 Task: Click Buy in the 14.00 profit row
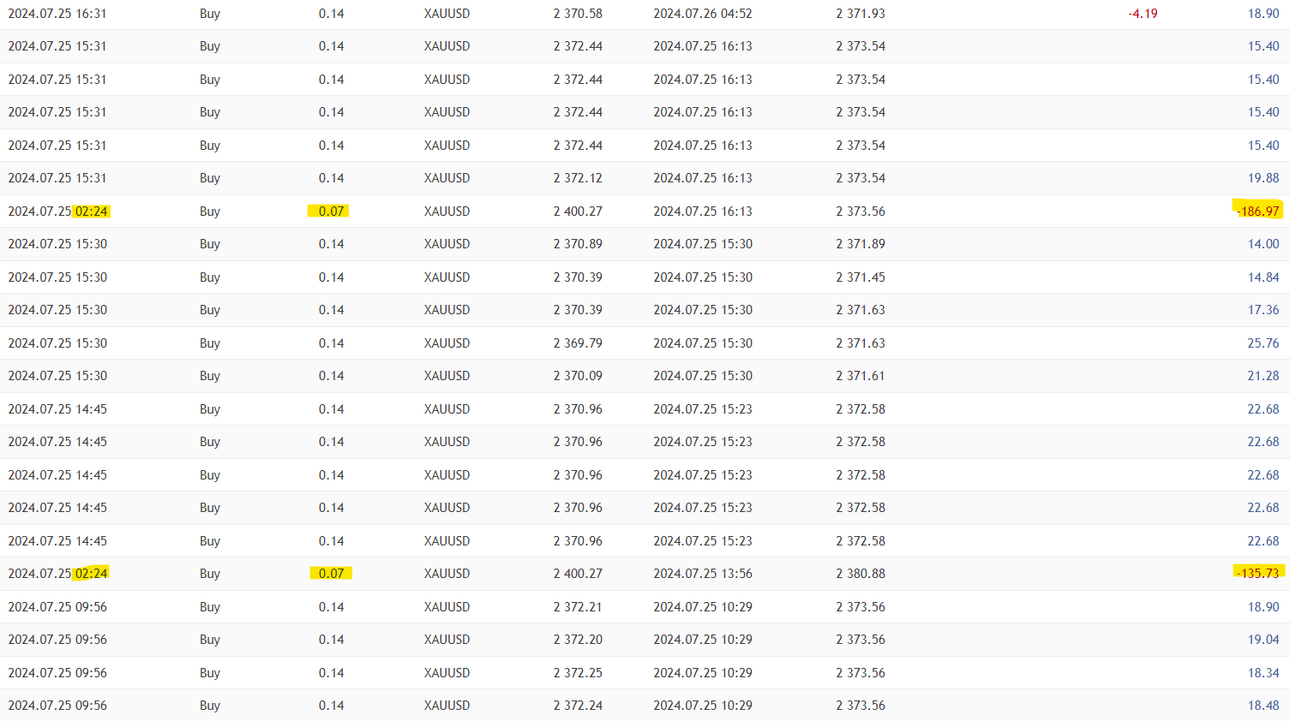(x=210, y=244)
